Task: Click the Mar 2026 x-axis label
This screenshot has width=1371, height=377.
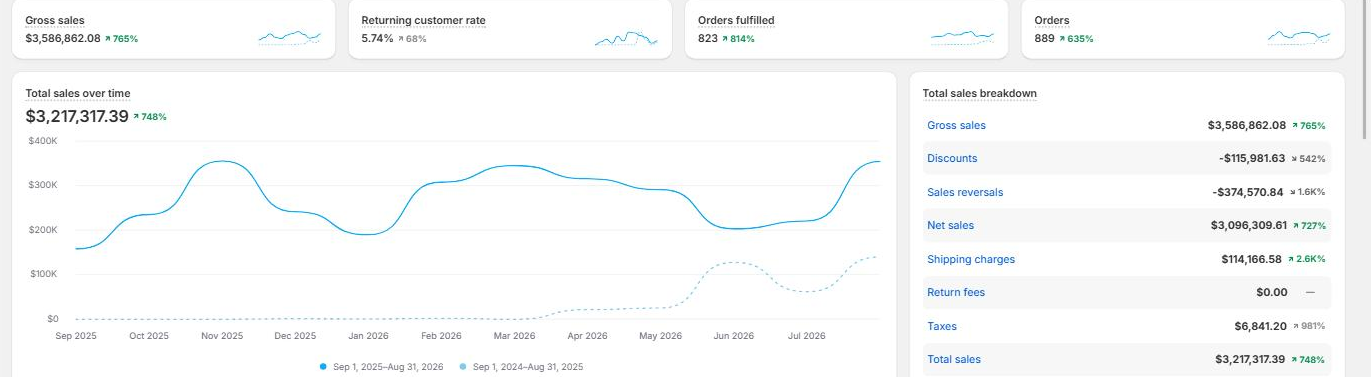Action: click(x=515, y=336)
